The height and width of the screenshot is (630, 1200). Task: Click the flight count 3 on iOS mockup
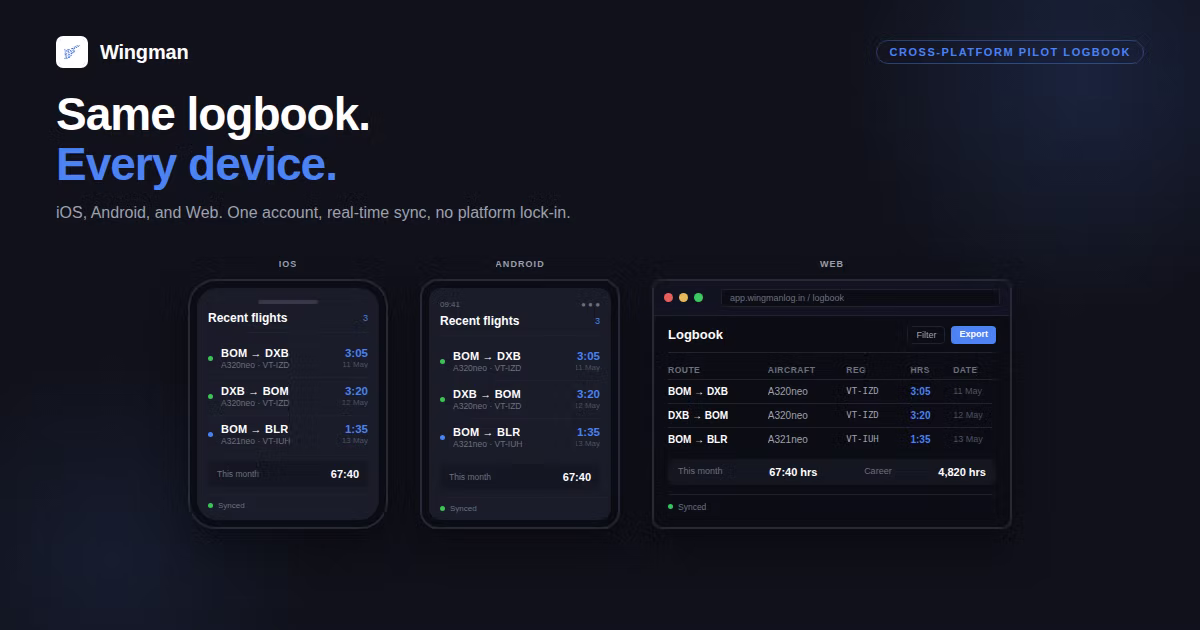[x=365, y=318]
